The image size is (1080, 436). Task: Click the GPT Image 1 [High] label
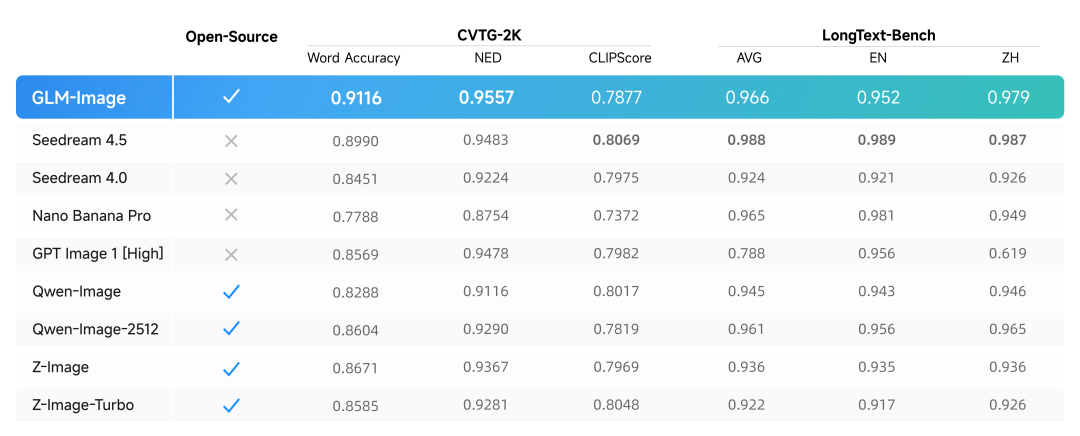[x=97, y=254]
